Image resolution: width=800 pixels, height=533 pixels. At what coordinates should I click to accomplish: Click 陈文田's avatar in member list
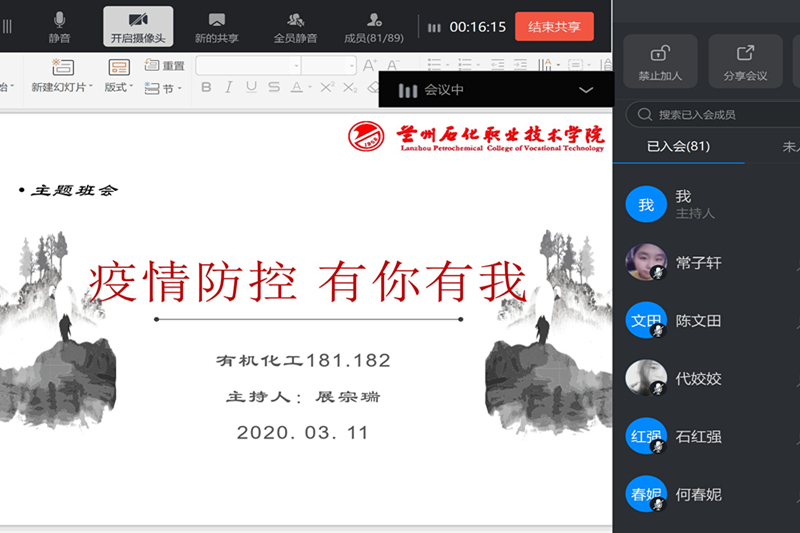tap(646, 321)
